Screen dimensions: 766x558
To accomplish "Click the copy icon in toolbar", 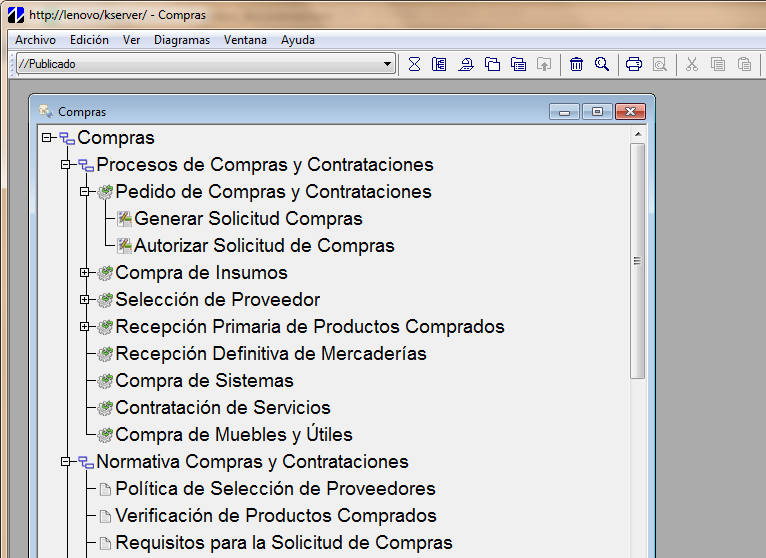I will [x=718, y=64].
